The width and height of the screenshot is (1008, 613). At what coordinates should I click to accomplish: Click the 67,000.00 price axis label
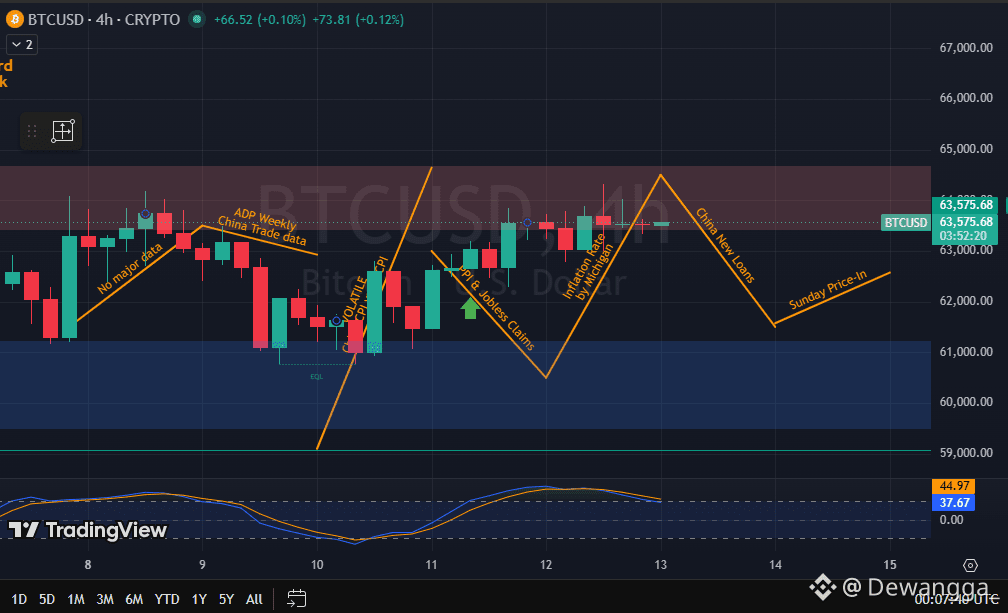coord(966,48)
